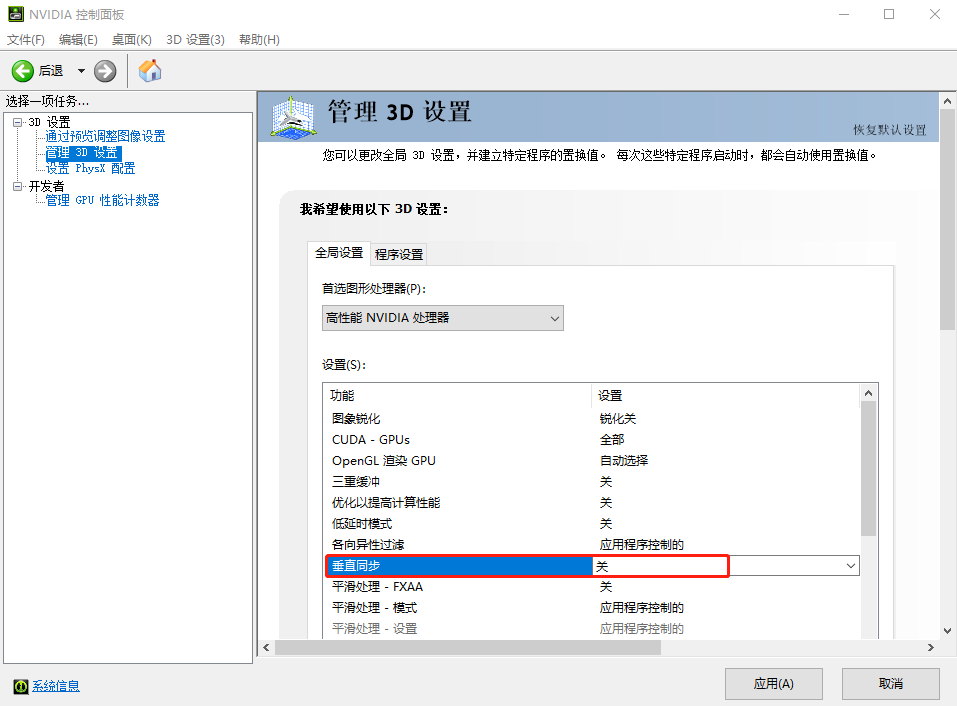Collapse the 3D 设置 tree node

coord(17,122)
